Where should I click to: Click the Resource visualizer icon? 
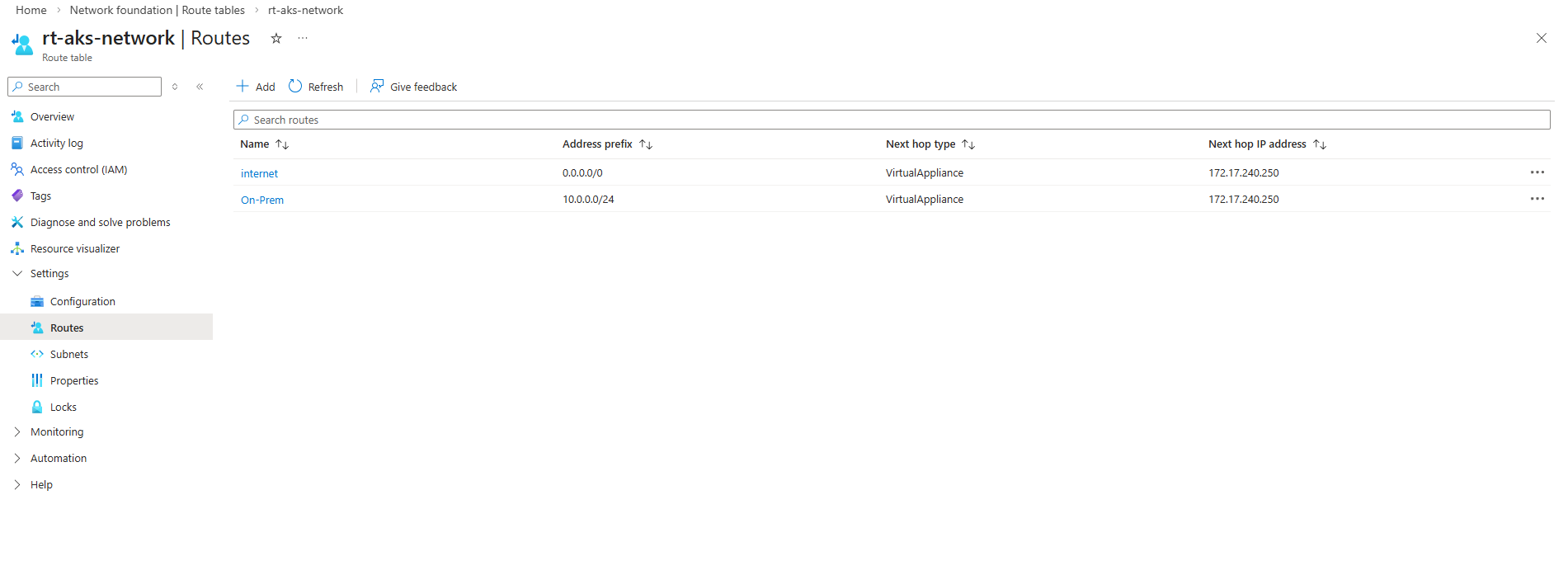[17, 248]
